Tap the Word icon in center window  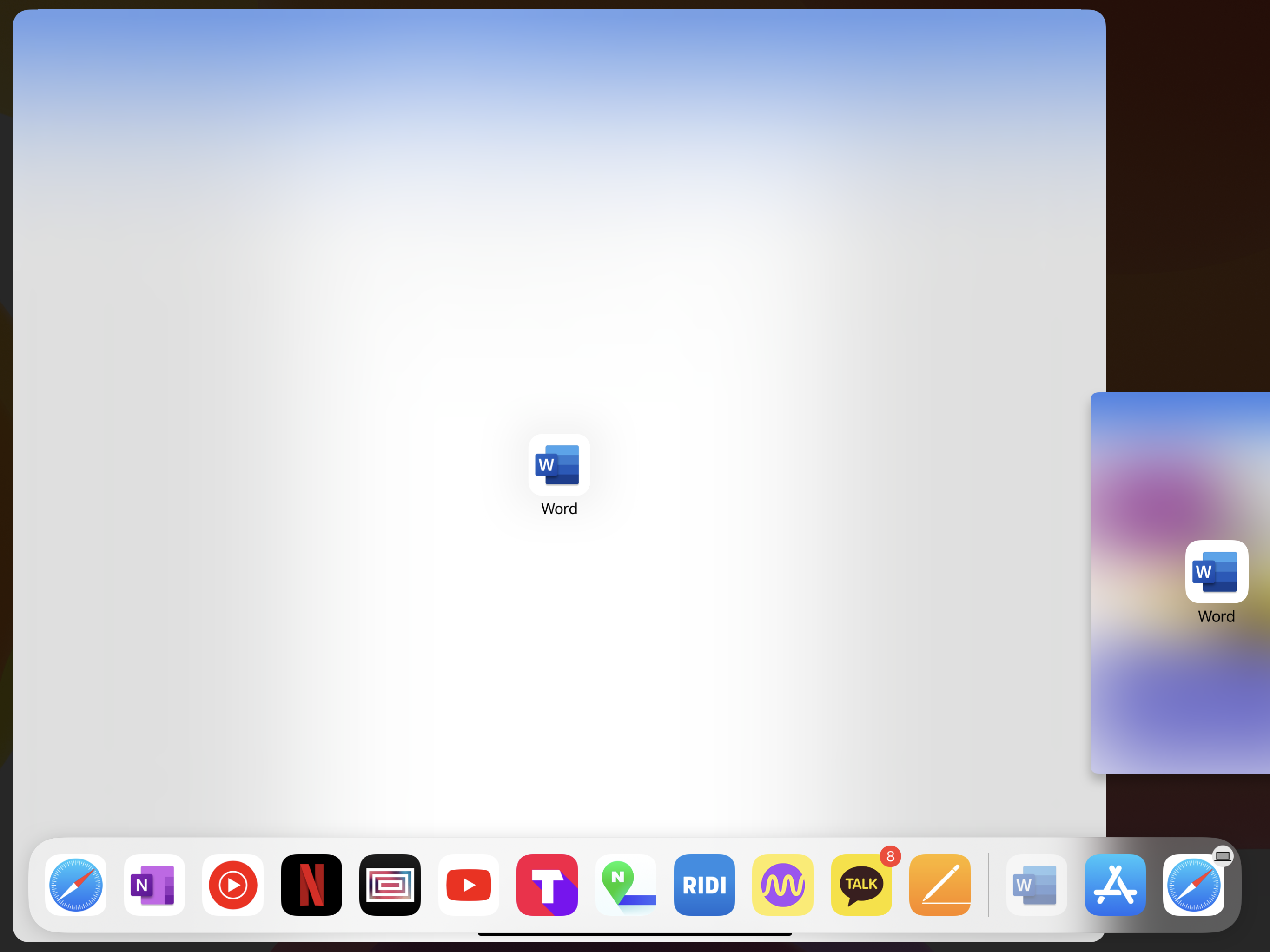tap(559, 465)
